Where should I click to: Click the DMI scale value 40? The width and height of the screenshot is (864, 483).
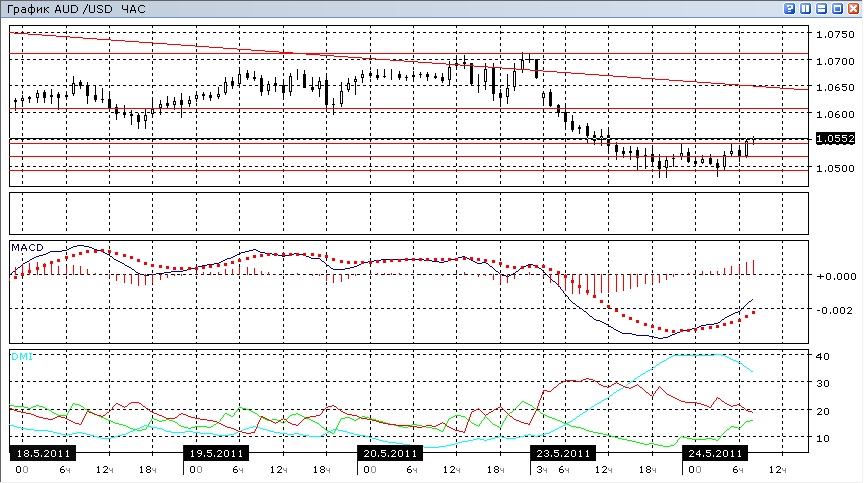[823, 356]
